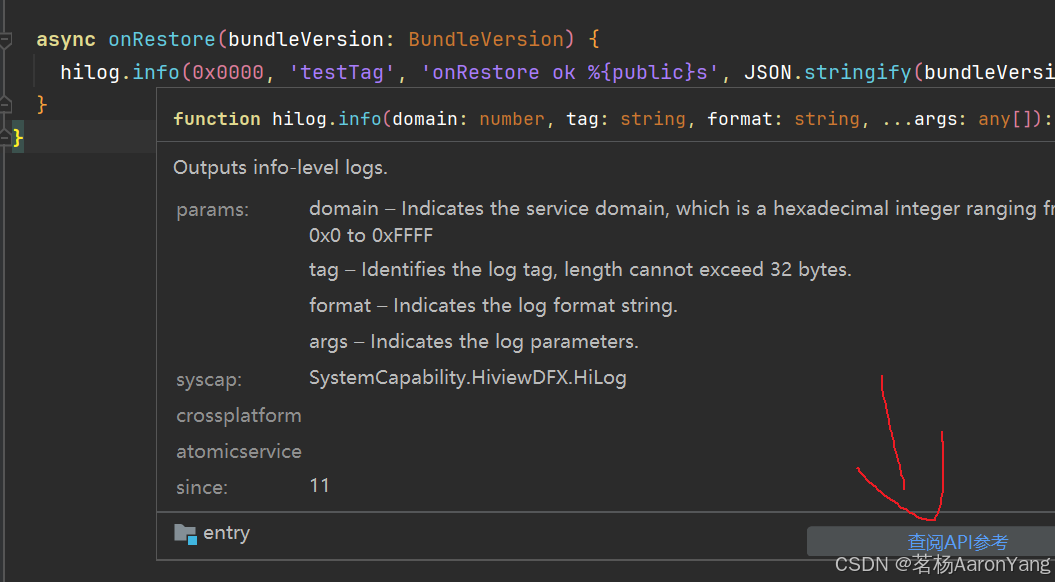Viewport: 1055px width, 582px height.
Task: Click SystemCapability.HiviewDFX.HiLog value
Action: pyautogui.click(x=468, y=377)
